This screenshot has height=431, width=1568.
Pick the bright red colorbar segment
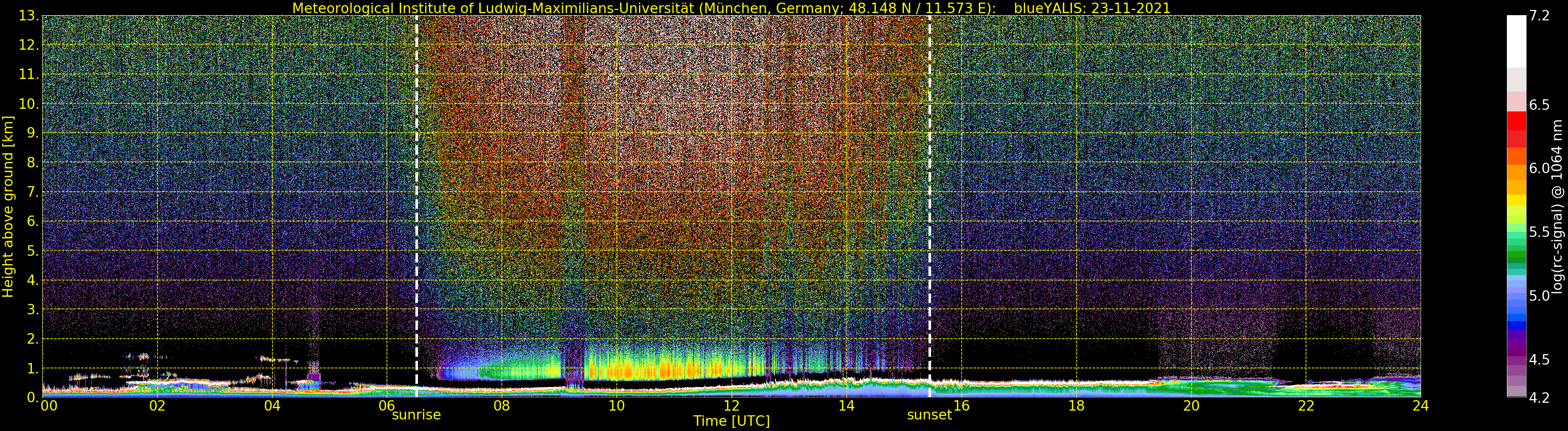pyautogui.click(x=1516, y=121)
